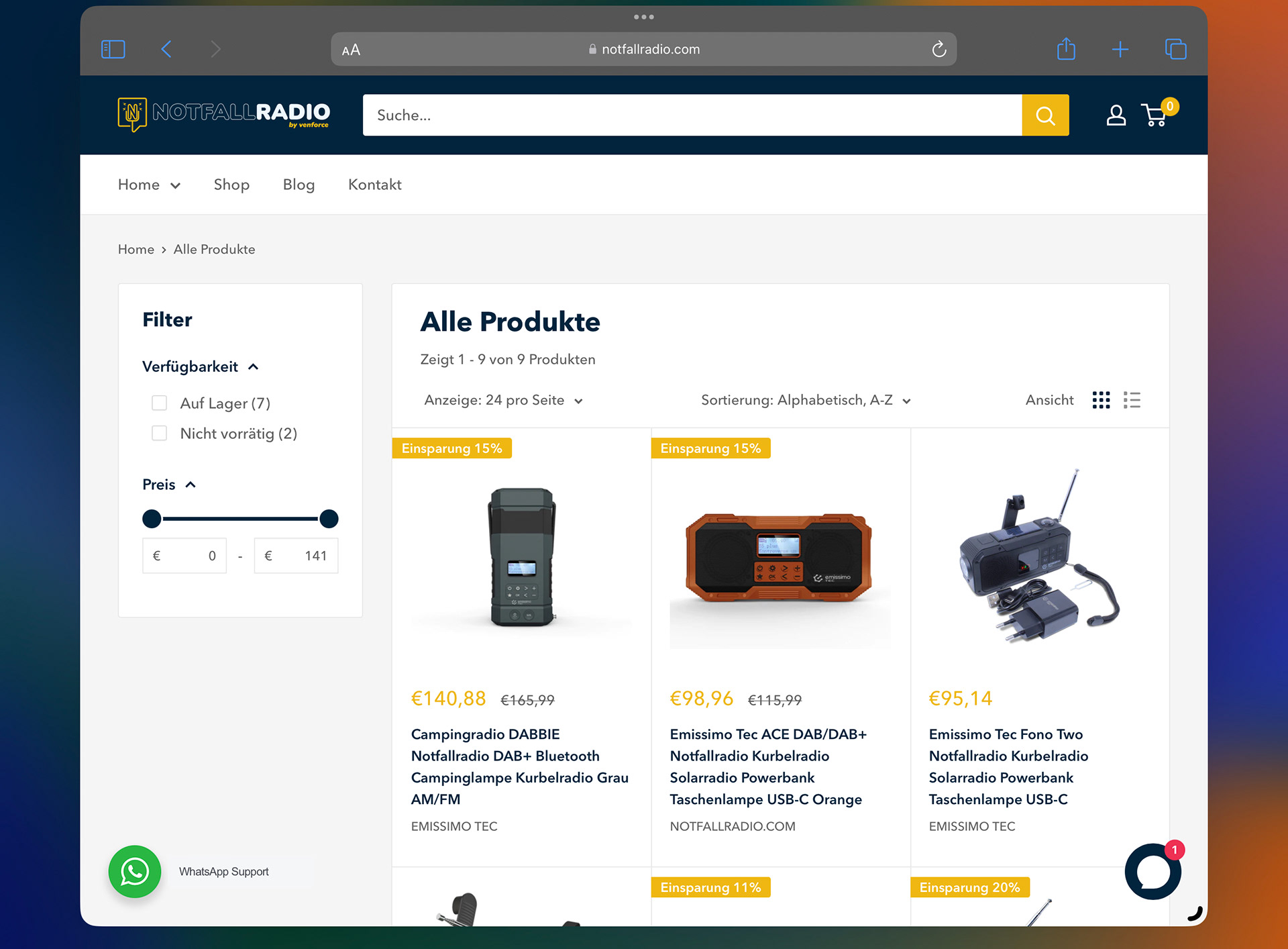The image size is (1288, 949).
Task: Open the Kontakt menu item
Action: (374, 185)
